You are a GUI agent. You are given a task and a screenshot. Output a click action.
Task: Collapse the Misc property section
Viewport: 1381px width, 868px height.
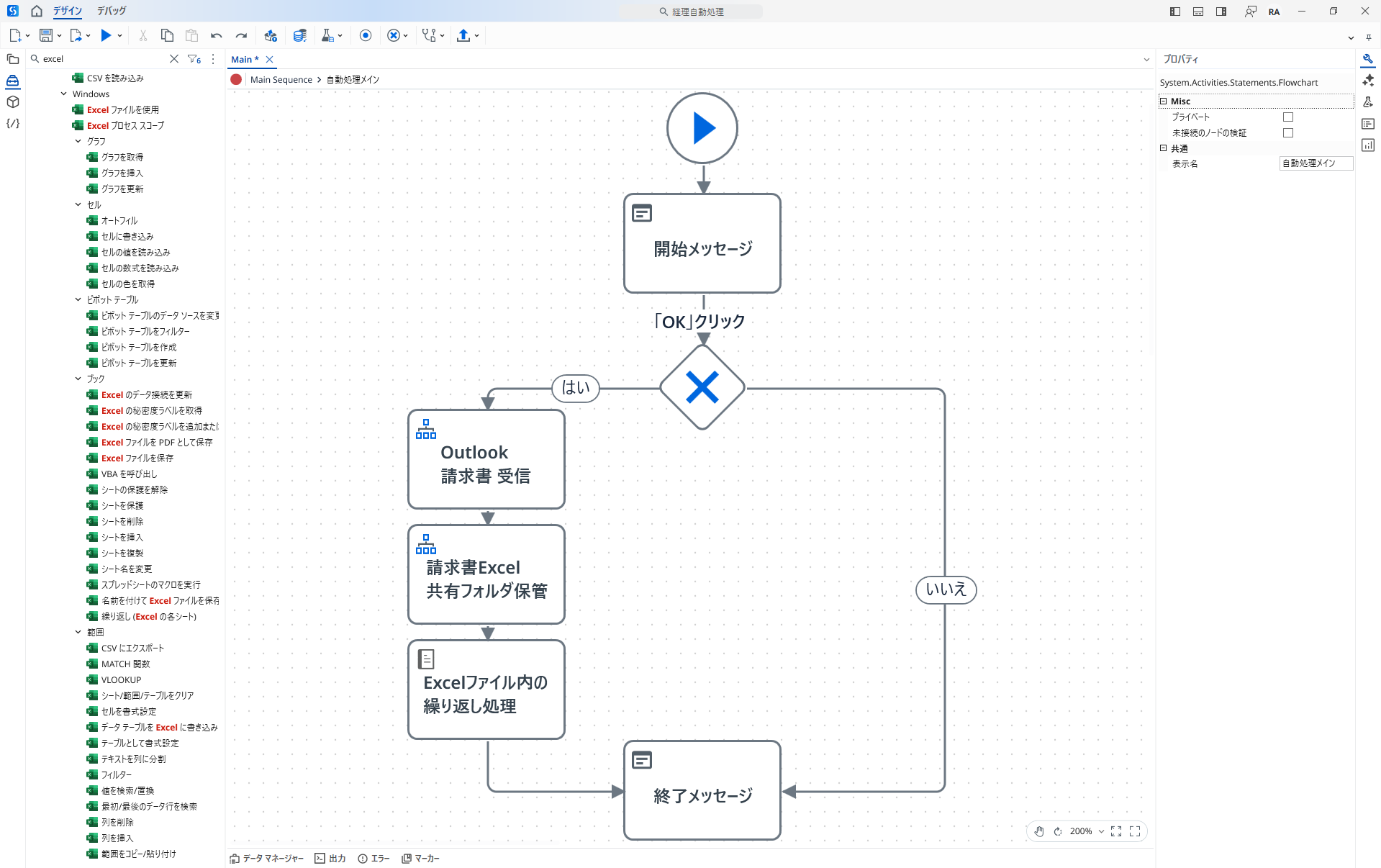[x=1163, y=101]
